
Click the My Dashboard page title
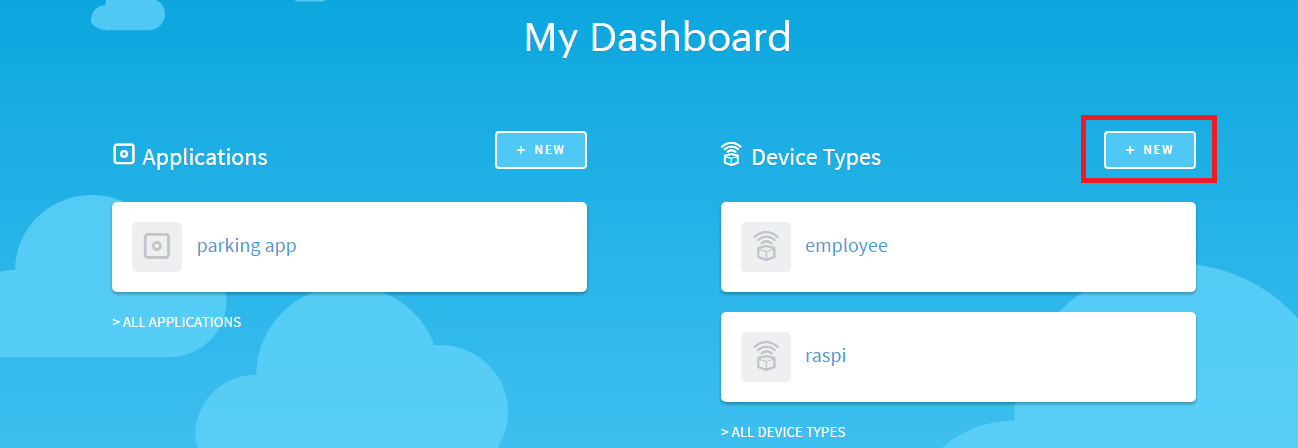click(x=657, y=38)
